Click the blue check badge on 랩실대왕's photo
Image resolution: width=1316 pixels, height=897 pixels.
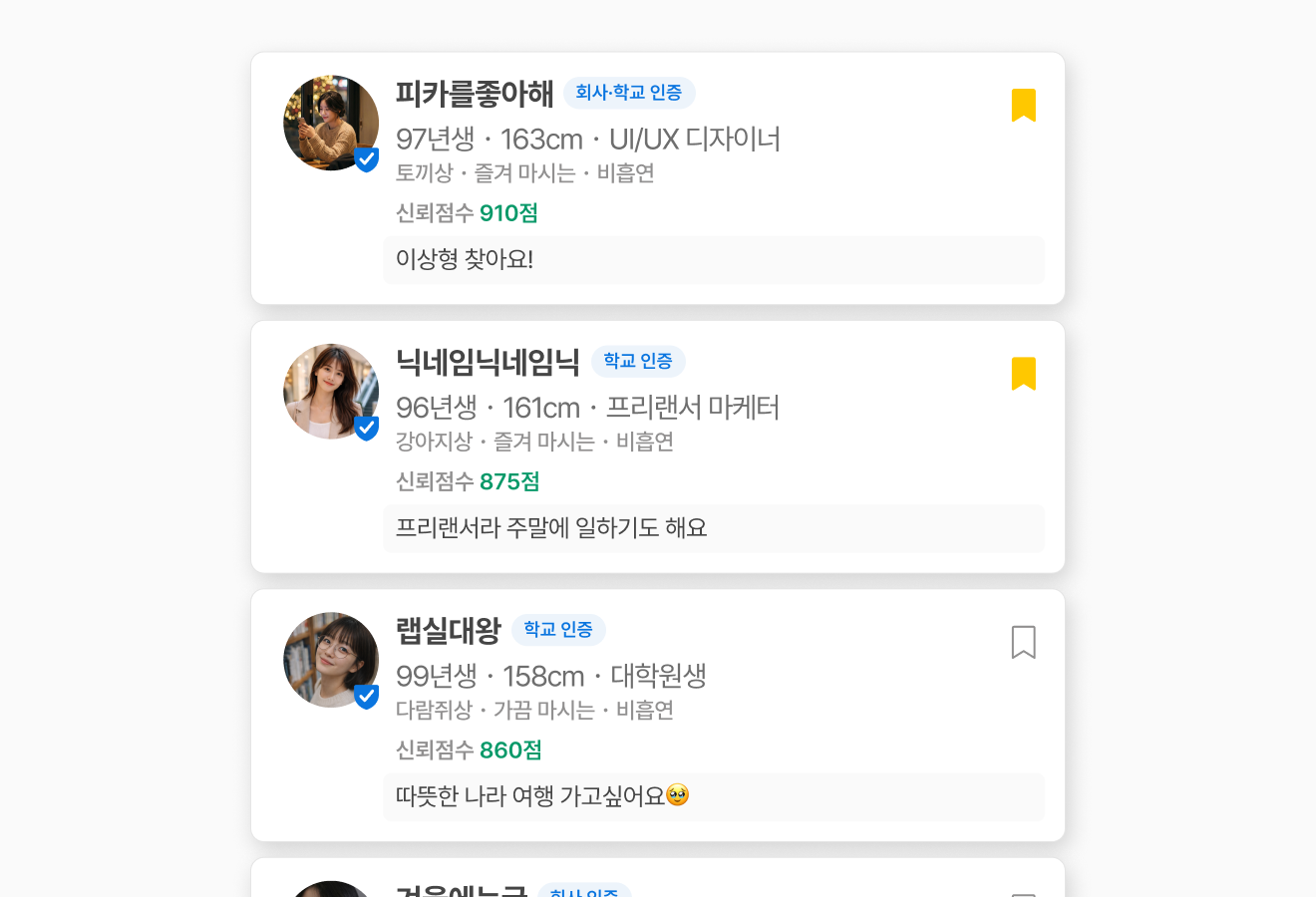tap(366, 697)
